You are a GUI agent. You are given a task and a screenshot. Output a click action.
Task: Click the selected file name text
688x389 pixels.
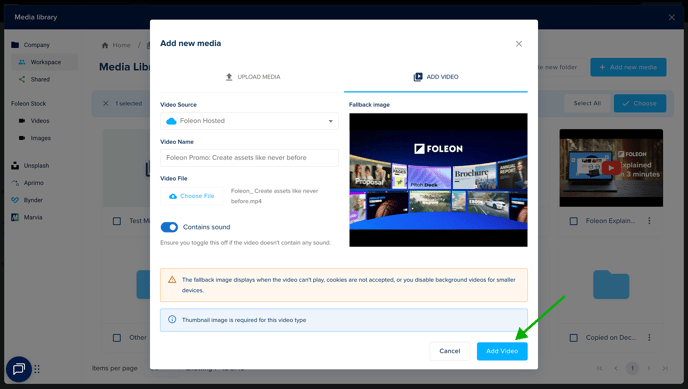click(274, 196)
